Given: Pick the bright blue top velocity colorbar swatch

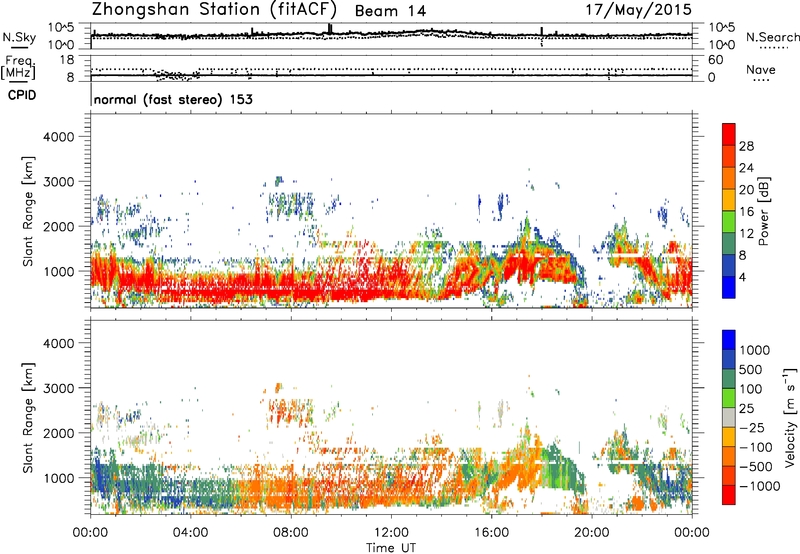Looking at the screenshot, I should coord(729,340).
